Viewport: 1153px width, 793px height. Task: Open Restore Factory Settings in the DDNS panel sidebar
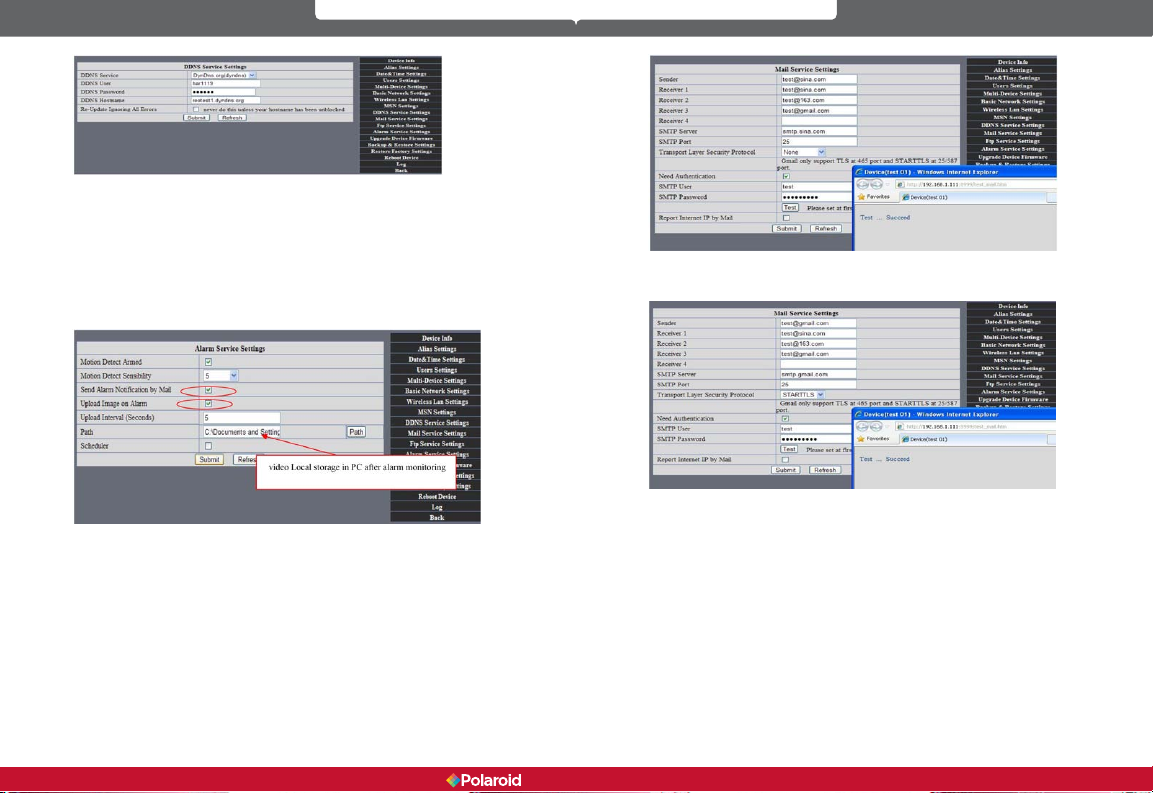coord(401,152)
